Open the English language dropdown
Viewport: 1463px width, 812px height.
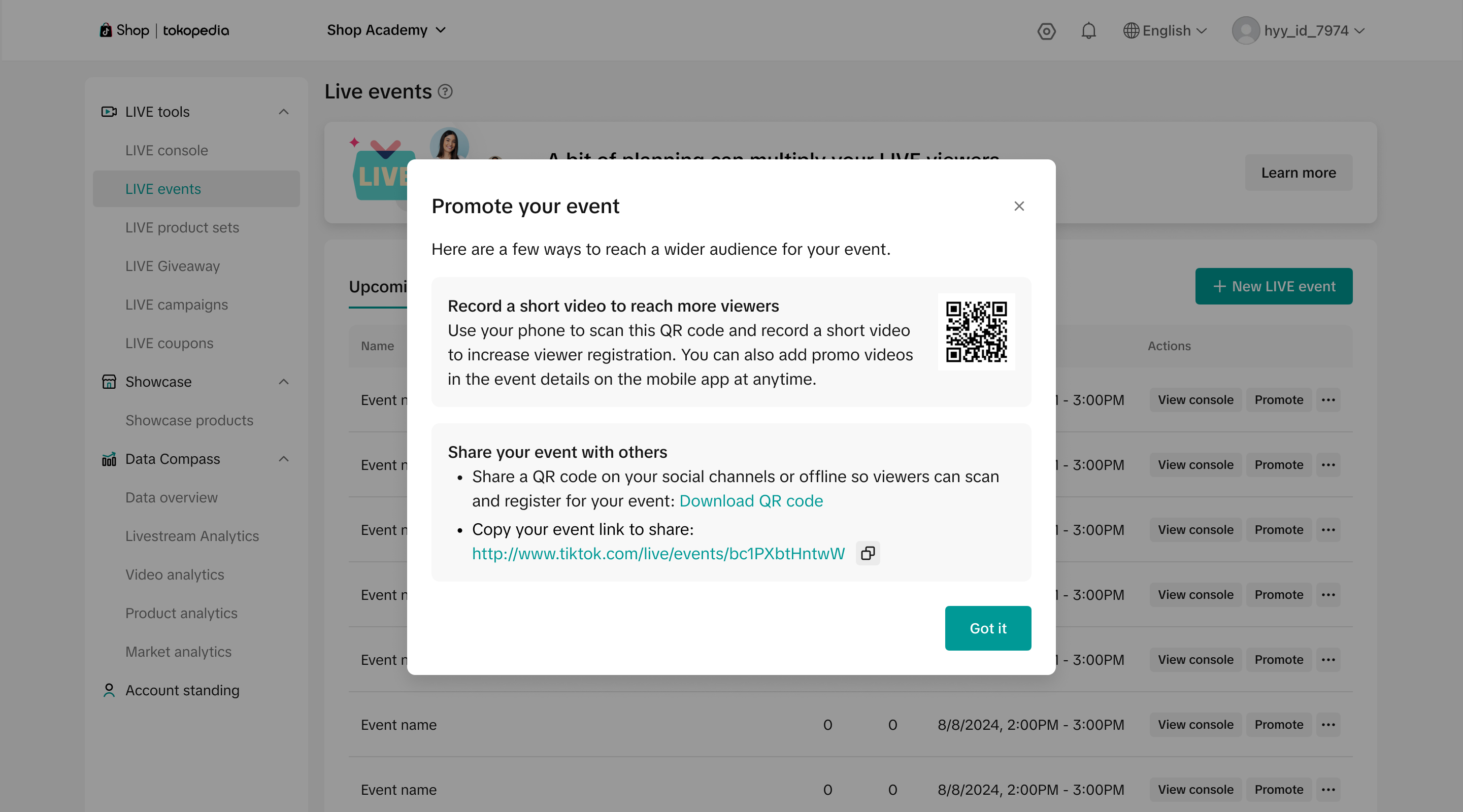click(1165, 30)
